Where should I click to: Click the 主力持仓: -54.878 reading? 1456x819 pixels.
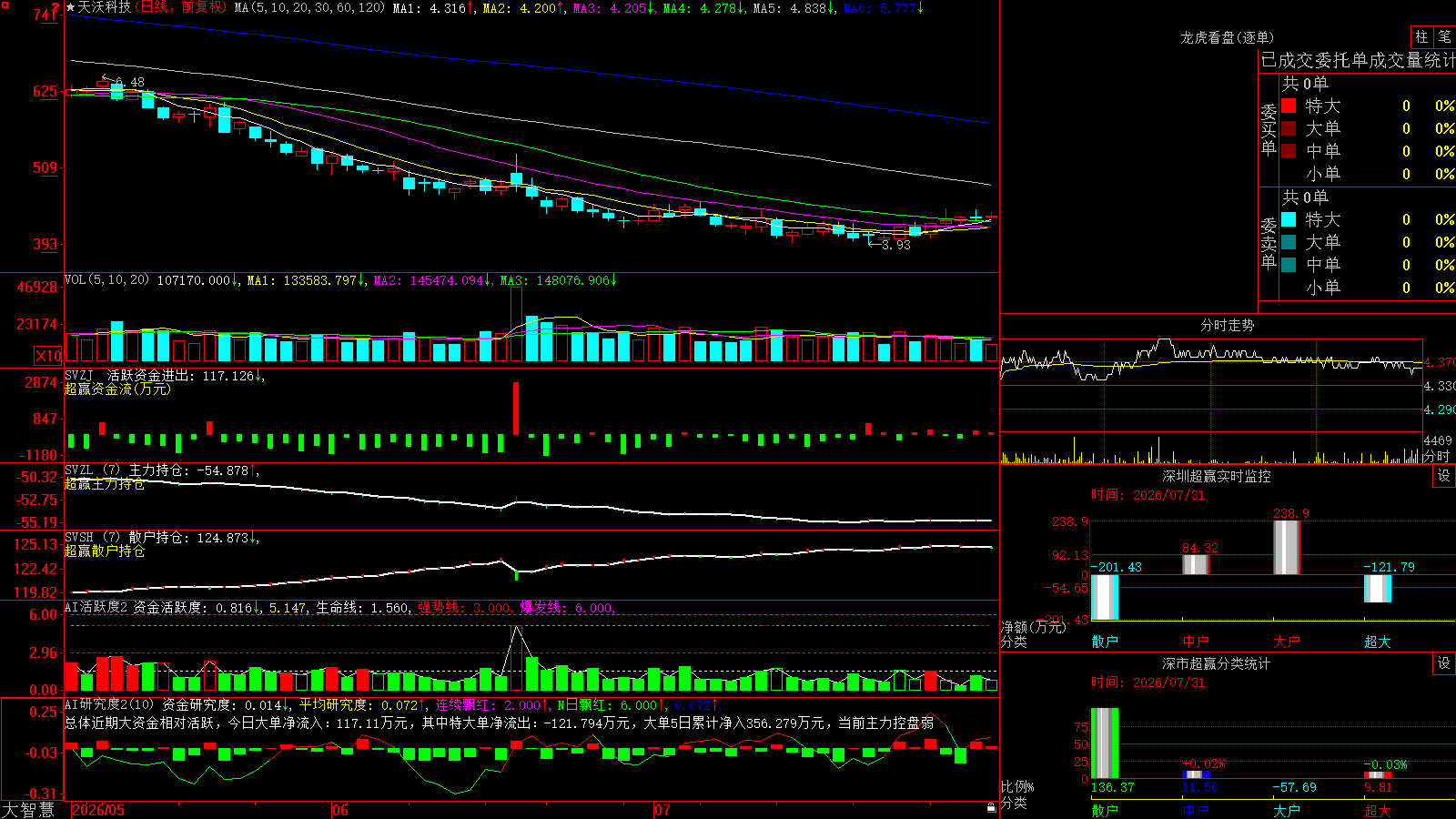tap(194, 470)
